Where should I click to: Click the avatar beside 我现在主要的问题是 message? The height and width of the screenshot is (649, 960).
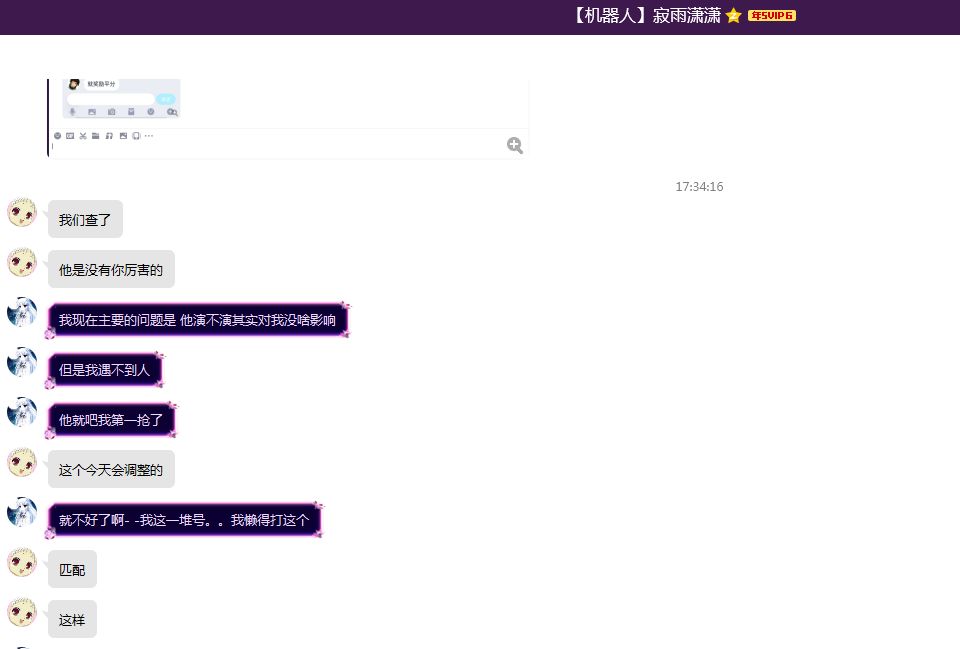[21, 312]
